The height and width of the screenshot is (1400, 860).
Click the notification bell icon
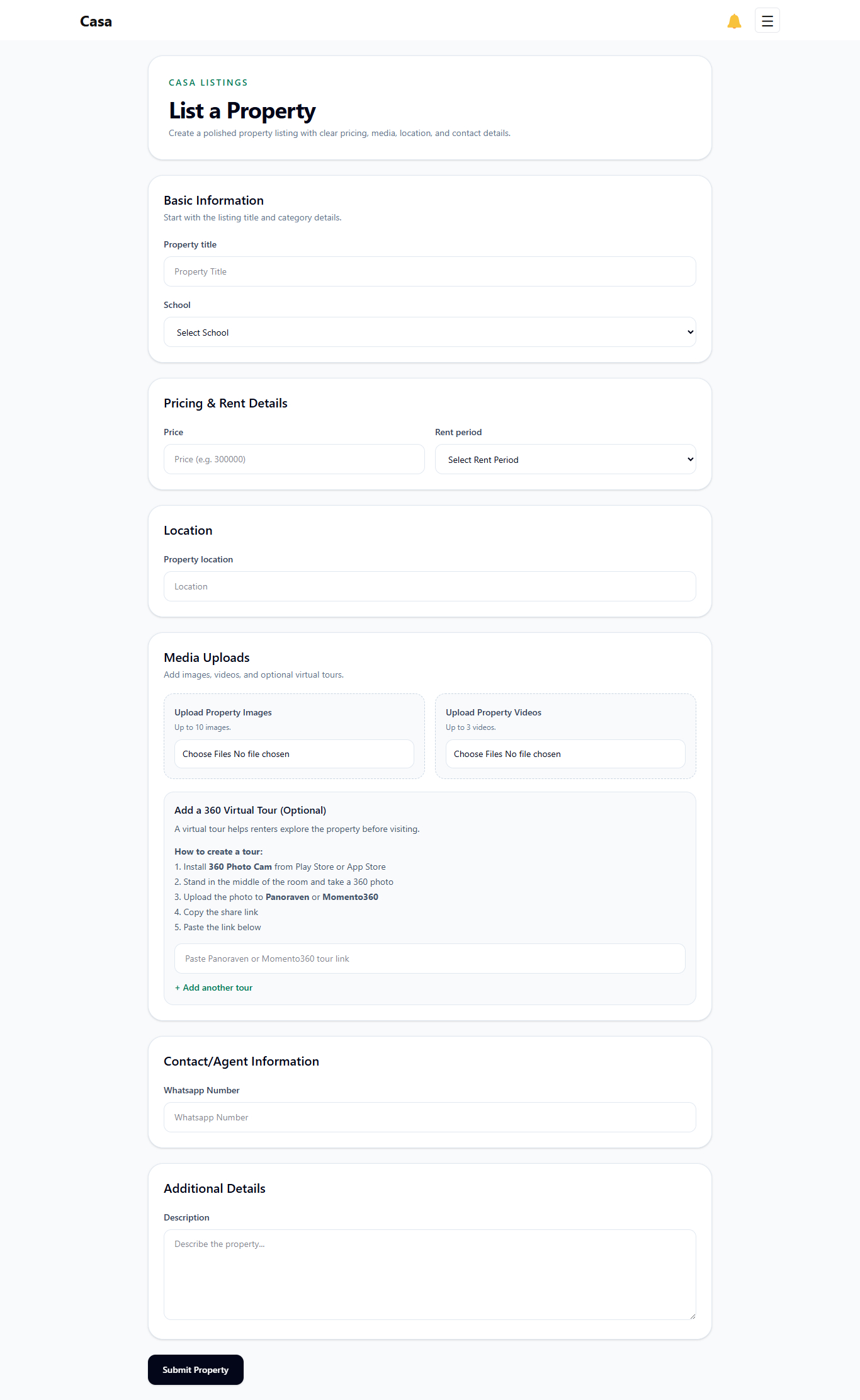click(x=734, y=21)
